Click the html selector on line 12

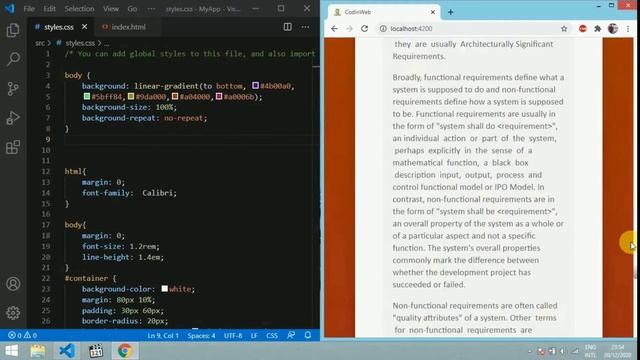[x=73, y=171]
